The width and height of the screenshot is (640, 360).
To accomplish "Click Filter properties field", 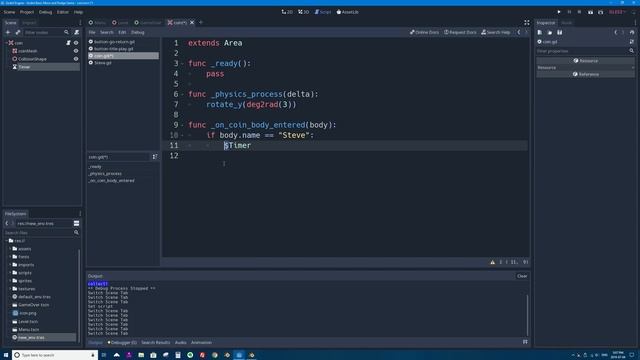I will [582, 51].
